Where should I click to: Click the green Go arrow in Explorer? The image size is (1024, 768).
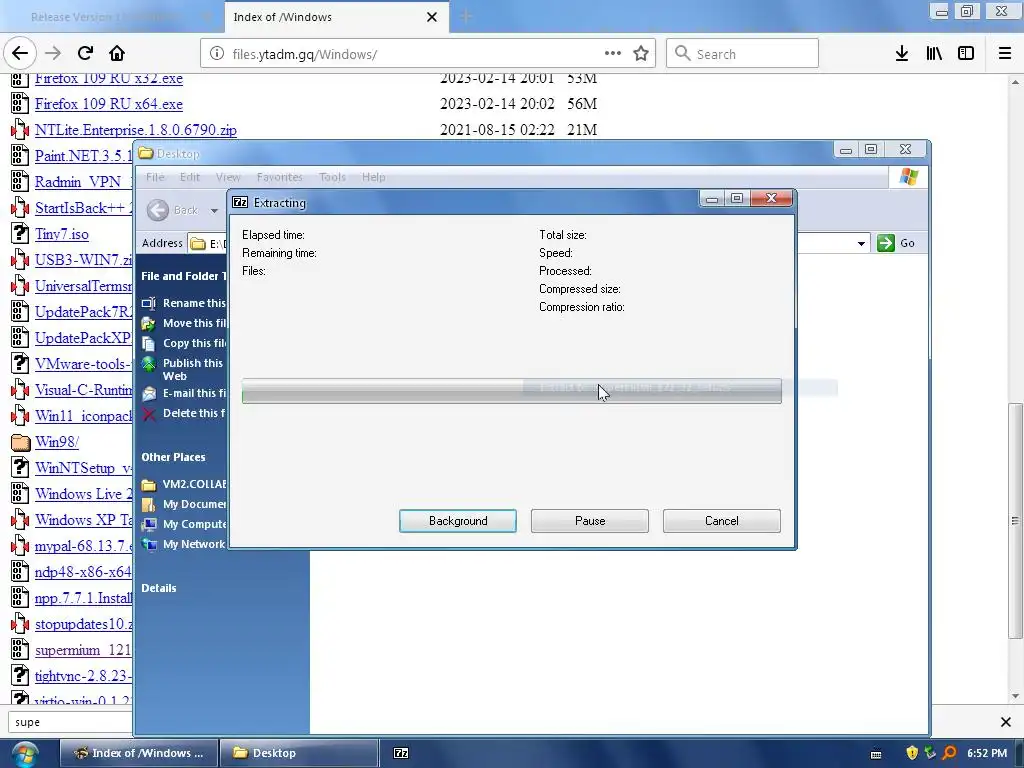pos(886,243)
